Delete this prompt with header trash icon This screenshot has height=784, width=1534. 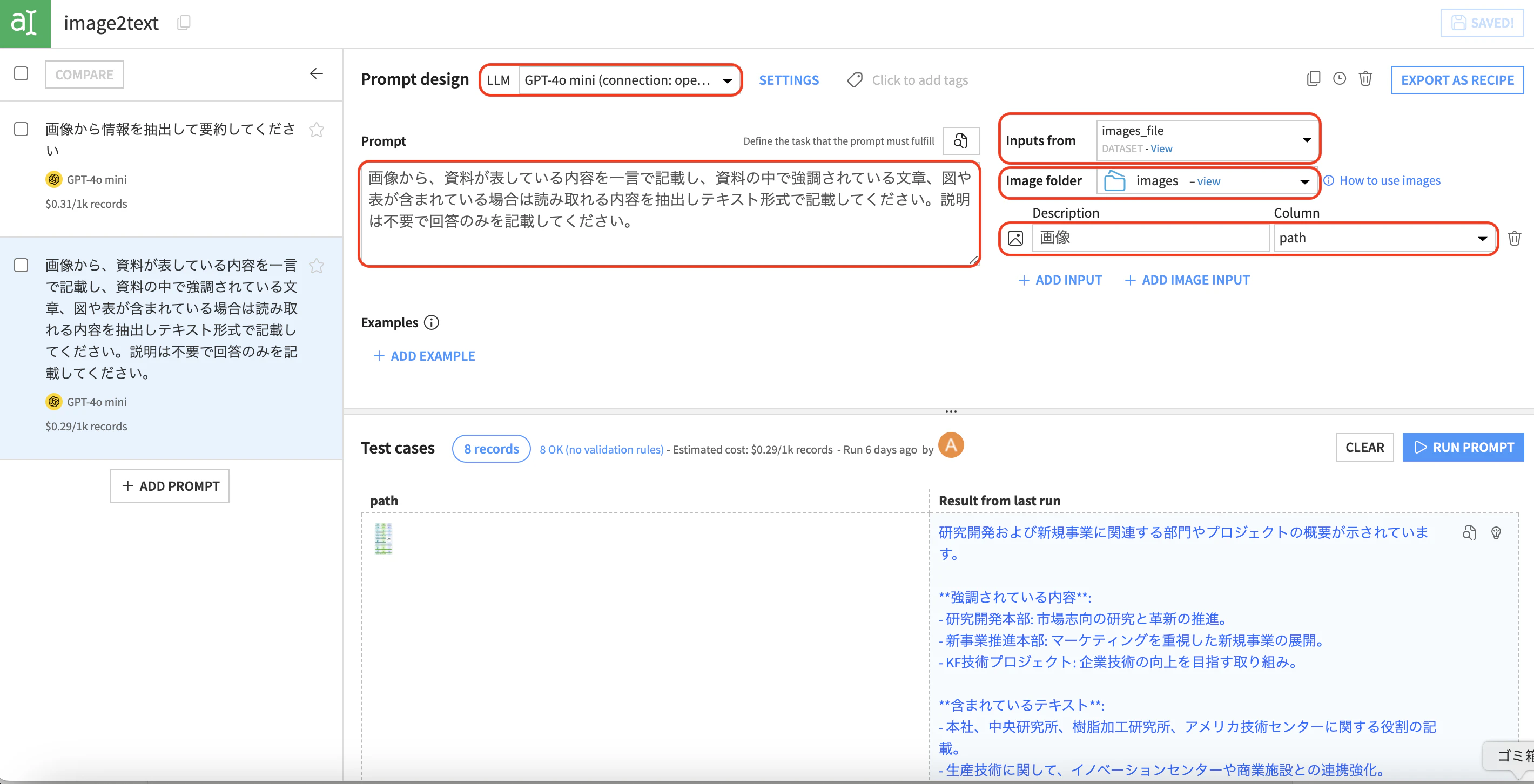(1365, 79)
